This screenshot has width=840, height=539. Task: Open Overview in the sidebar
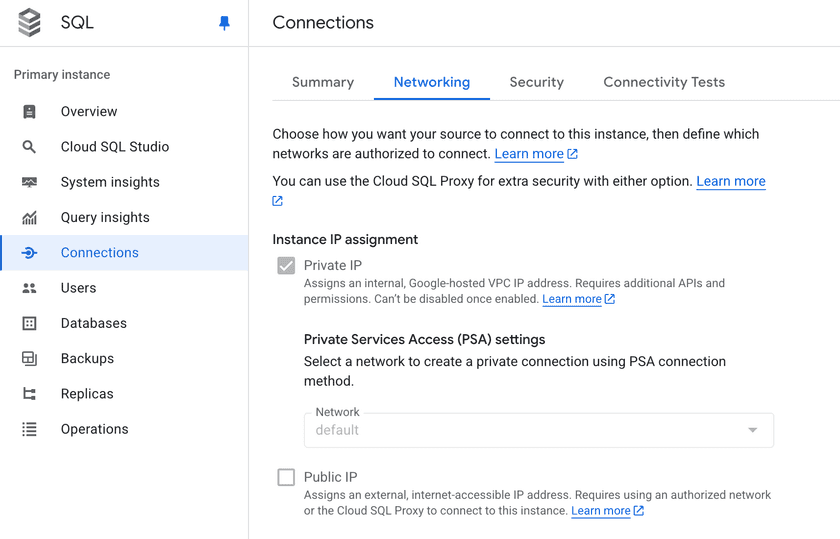point(124,111)
